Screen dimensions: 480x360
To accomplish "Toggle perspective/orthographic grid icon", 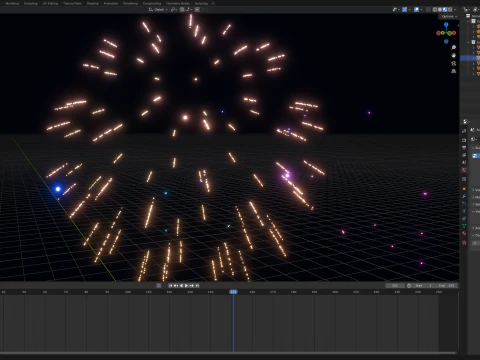I will click(x=454, y=71).
